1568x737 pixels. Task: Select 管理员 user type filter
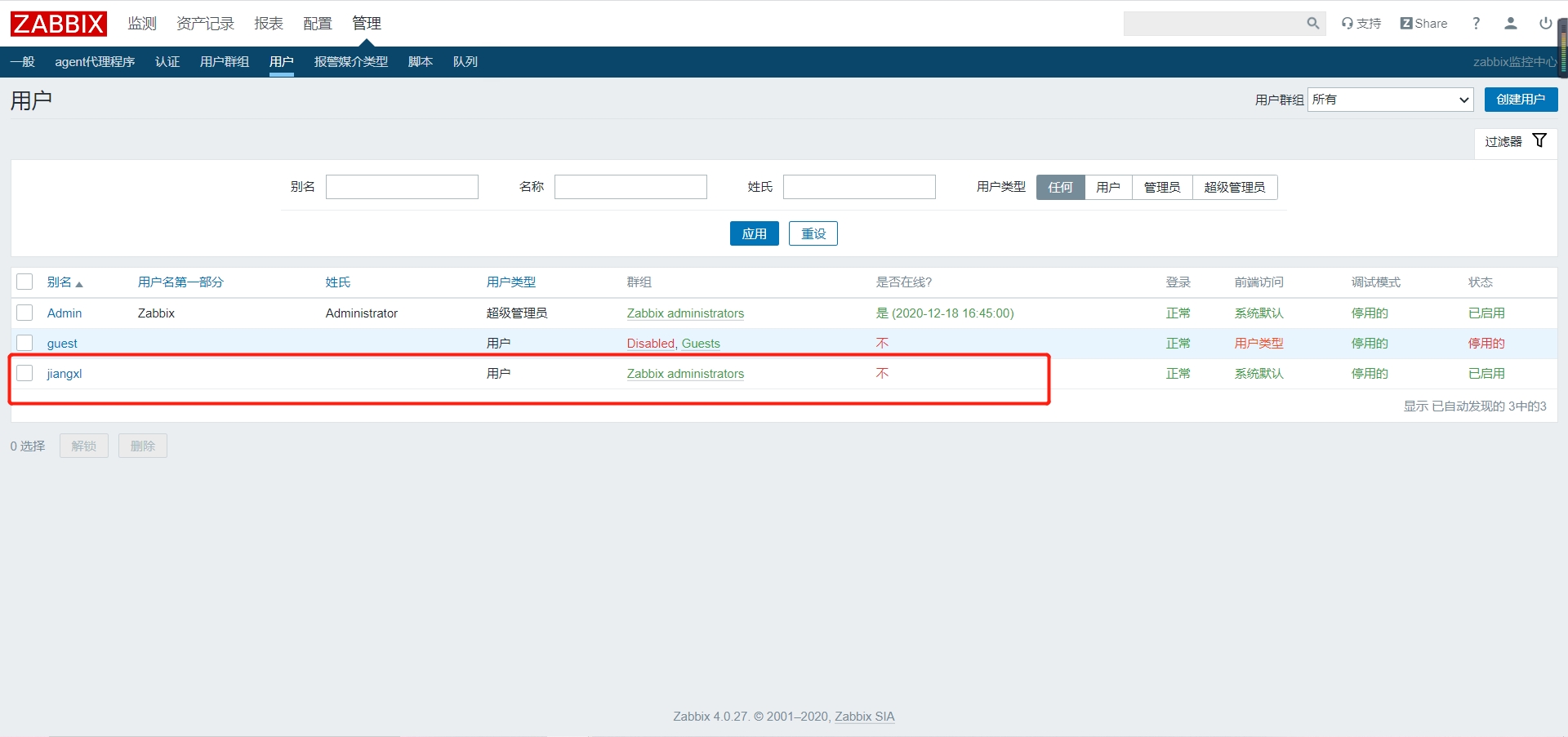point(1162,187)
